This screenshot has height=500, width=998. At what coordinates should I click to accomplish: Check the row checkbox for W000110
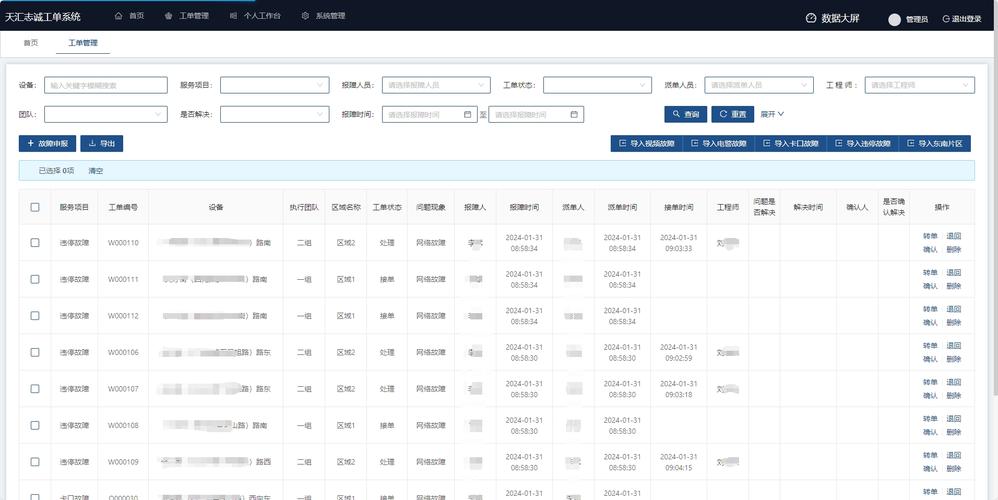[35, 243]
